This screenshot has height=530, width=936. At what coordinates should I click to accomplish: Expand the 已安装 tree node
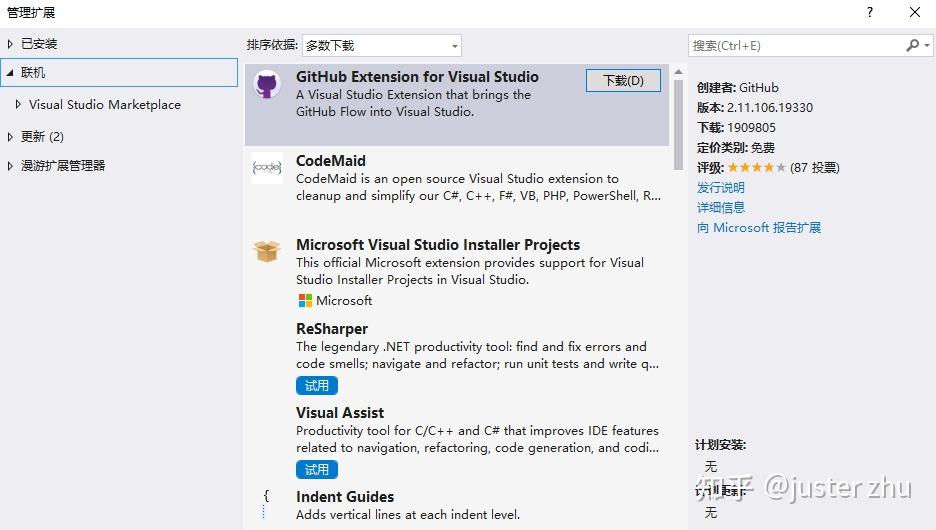click(10, 44)
